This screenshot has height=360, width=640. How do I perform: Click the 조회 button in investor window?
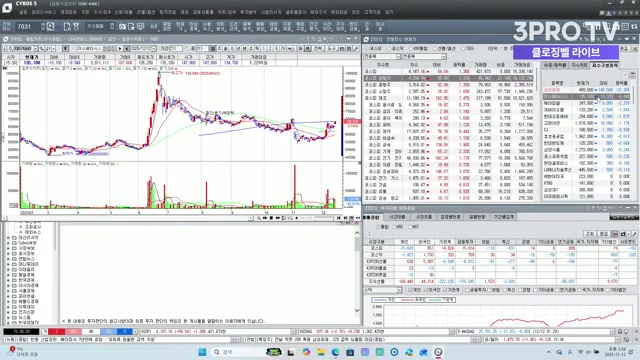[x=590, y=234]
